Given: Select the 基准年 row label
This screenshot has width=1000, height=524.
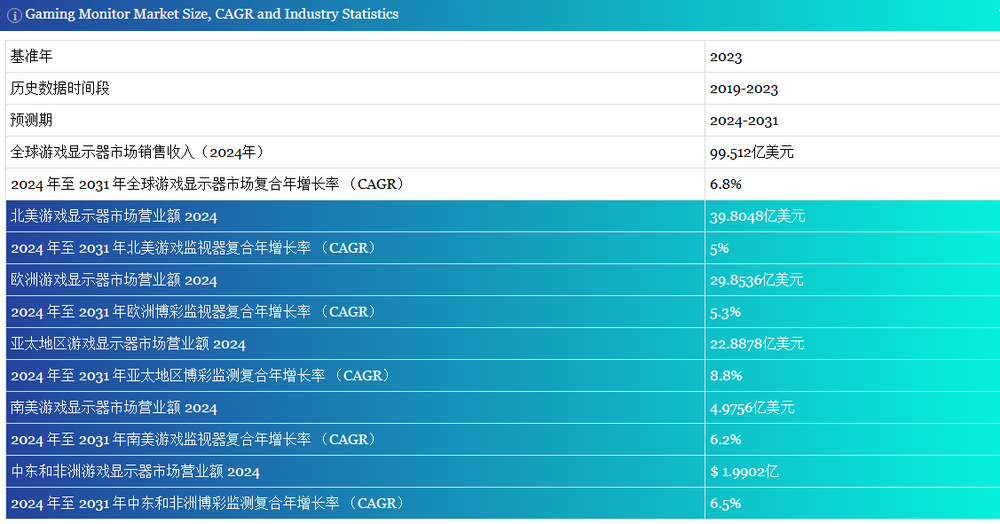Looking at the screenshot, I should pos(30,57).
